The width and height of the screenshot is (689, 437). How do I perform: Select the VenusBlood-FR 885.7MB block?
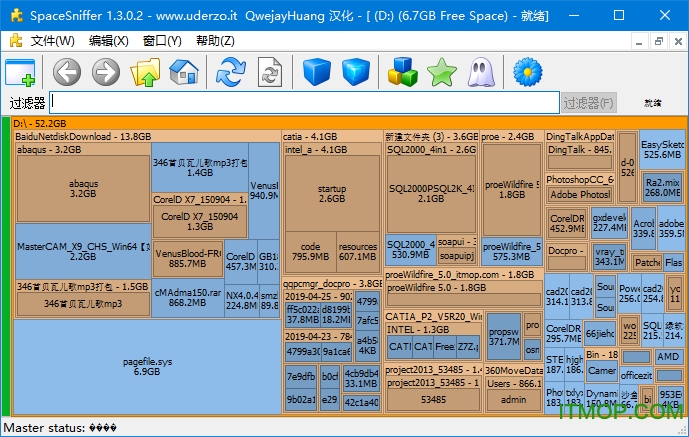point(188,259)
